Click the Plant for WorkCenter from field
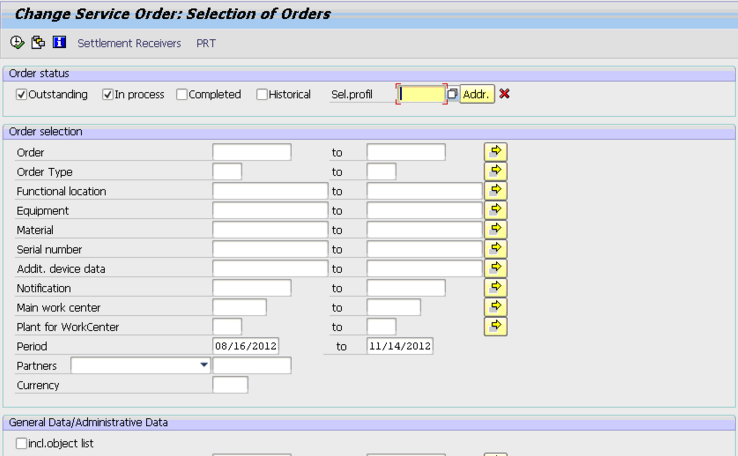Screen dimensions: 738x456 (227, 326)
